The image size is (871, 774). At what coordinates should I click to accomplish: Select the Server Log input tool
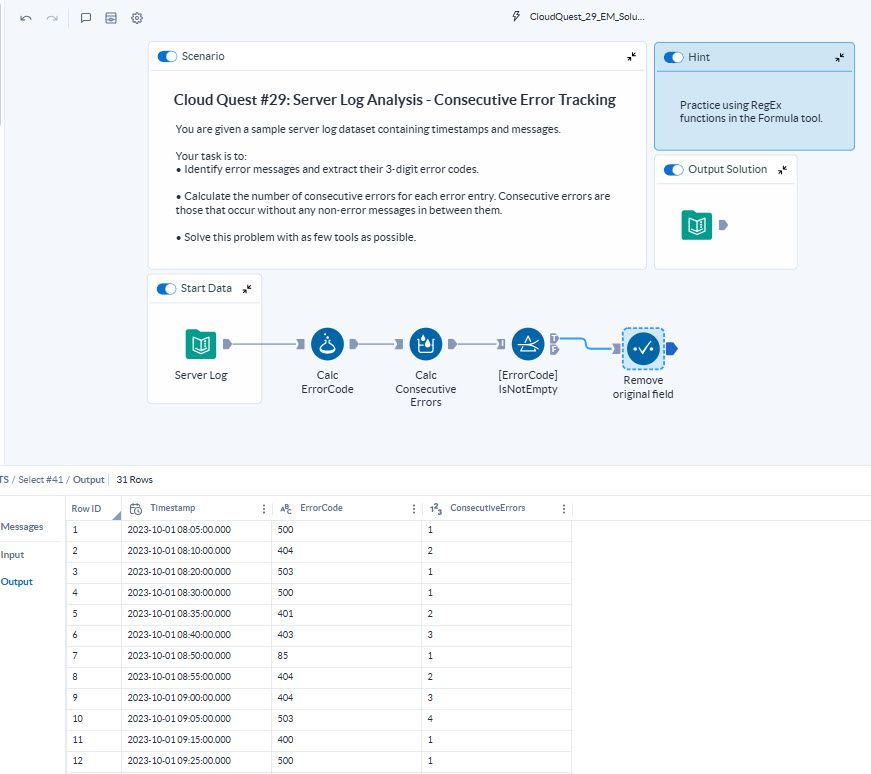pos(201,344)
